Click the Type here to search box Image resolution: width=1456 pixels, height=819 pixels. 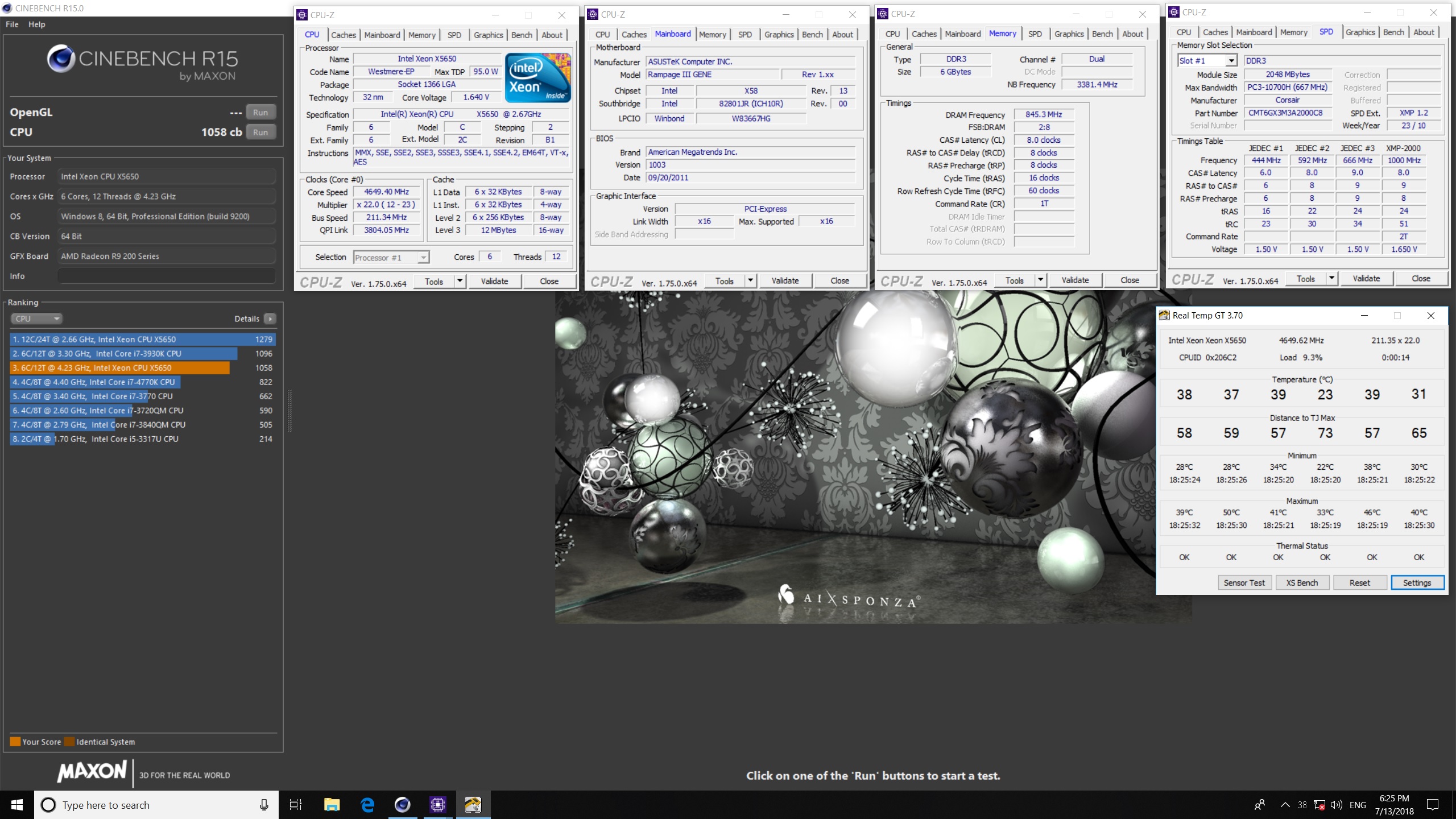pos(156,805)
